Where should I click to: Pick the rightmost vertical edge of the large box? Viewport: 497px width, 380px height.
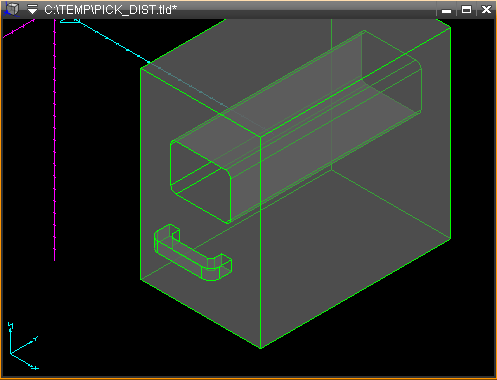451,133
